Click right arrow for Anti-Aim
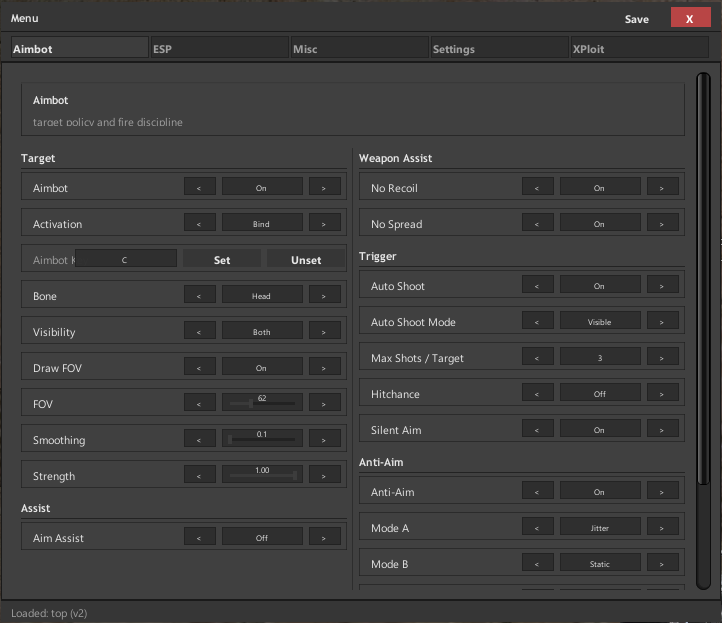722x623 pixels. click(663, 491)
